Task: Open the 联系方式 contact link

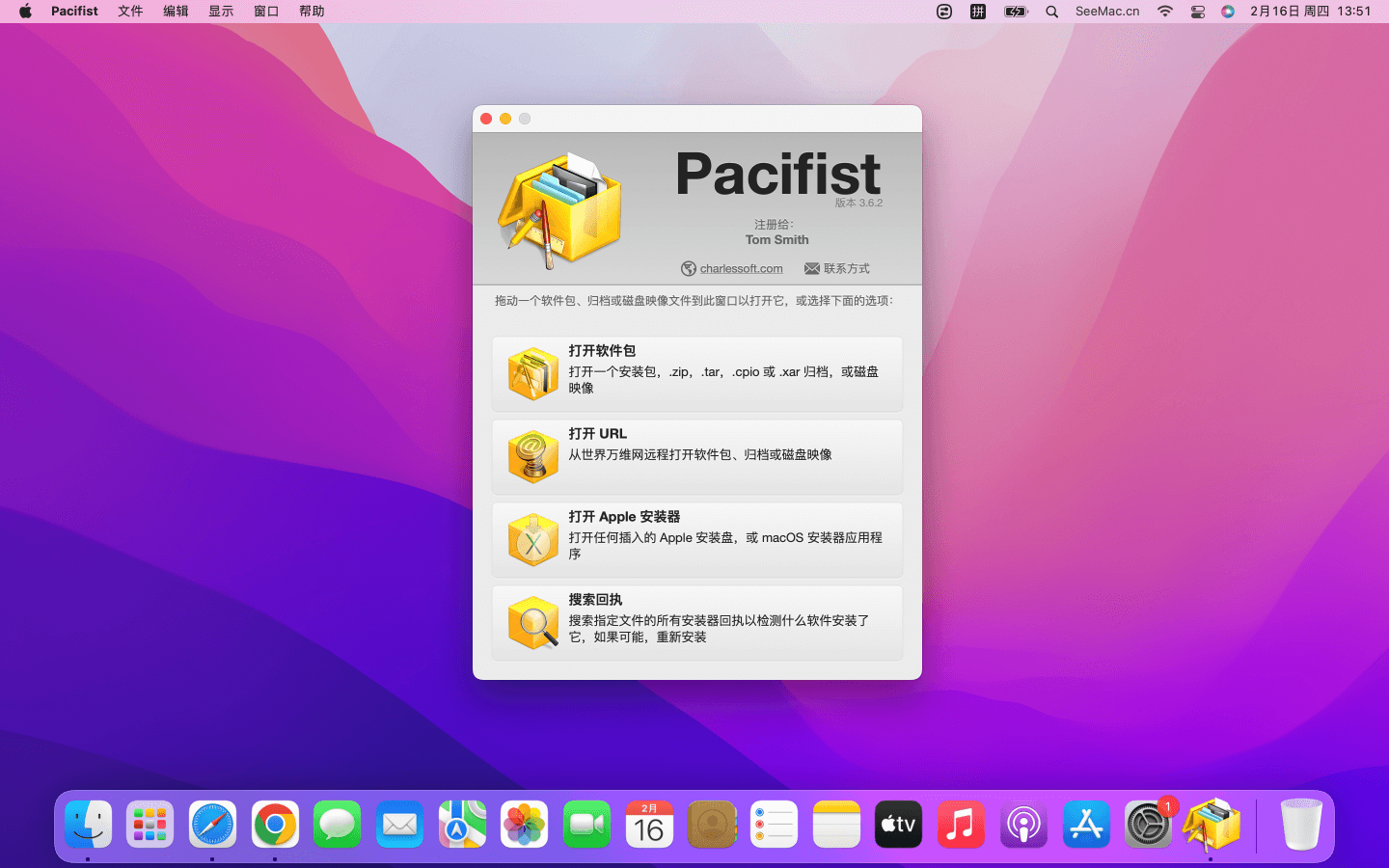Action: (847, 269)
